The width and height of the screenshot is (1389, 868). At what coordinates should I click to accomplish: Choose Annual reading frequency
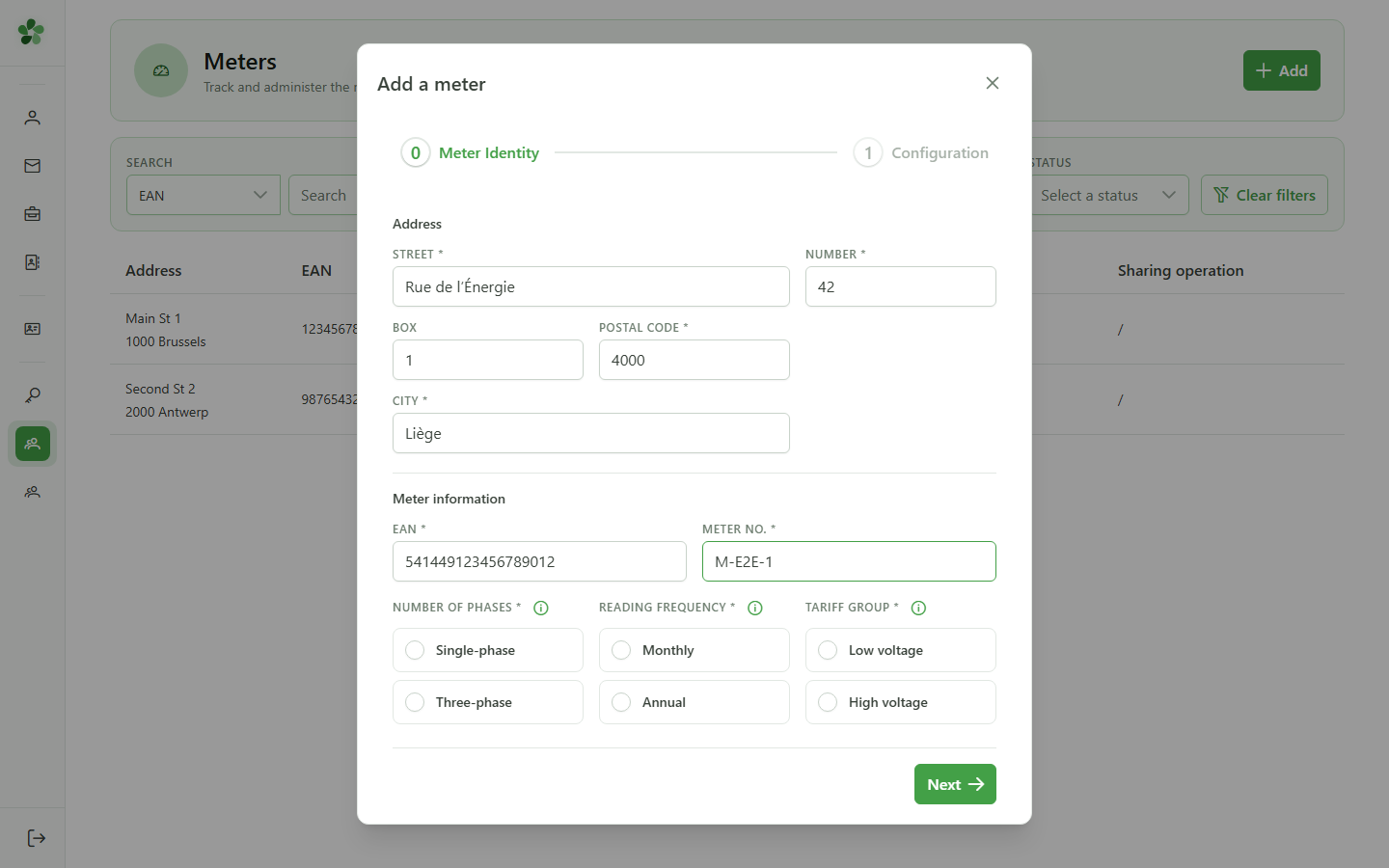pos(694,702)
